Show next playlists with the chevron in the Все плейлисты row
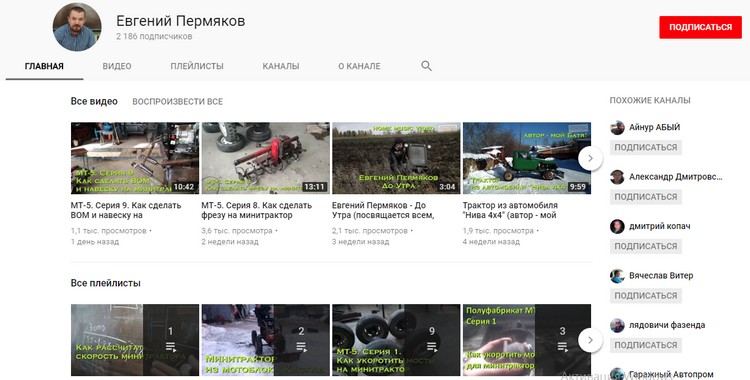The image size is (750, 380). (590, 340)
